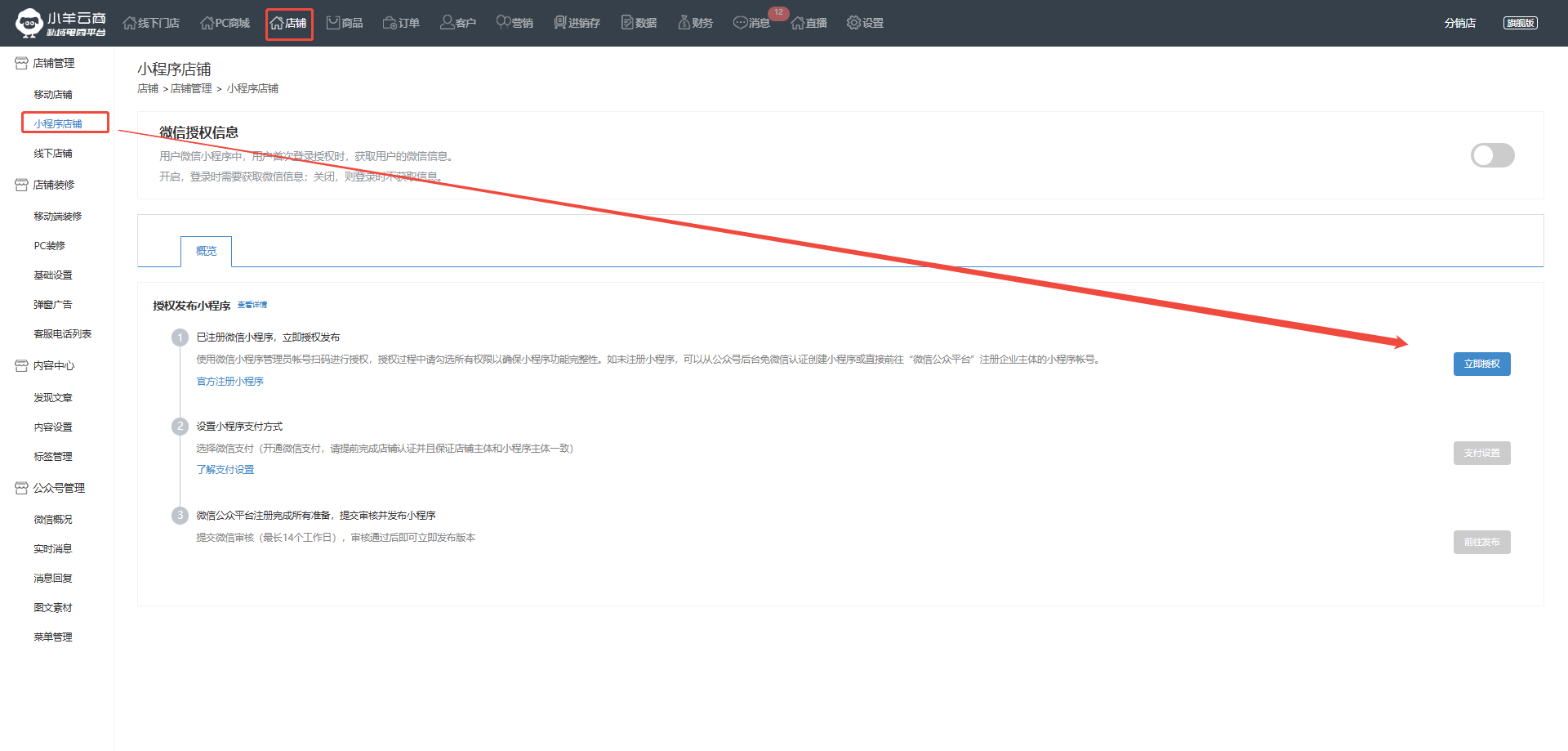Click the 小羊云商 logo icon
1568x751 pixels.
coord(29,23)
